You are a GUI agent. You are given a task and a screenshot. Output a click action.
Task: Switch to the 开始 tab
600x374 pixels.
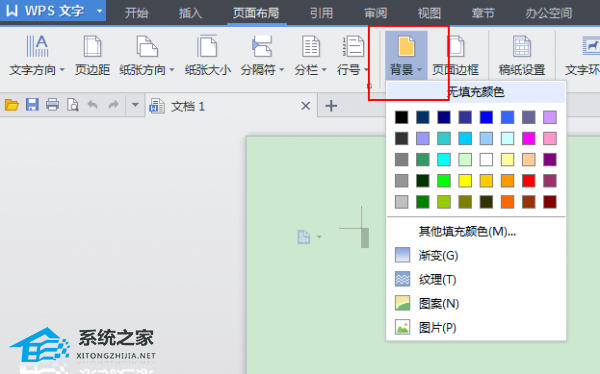136,13
